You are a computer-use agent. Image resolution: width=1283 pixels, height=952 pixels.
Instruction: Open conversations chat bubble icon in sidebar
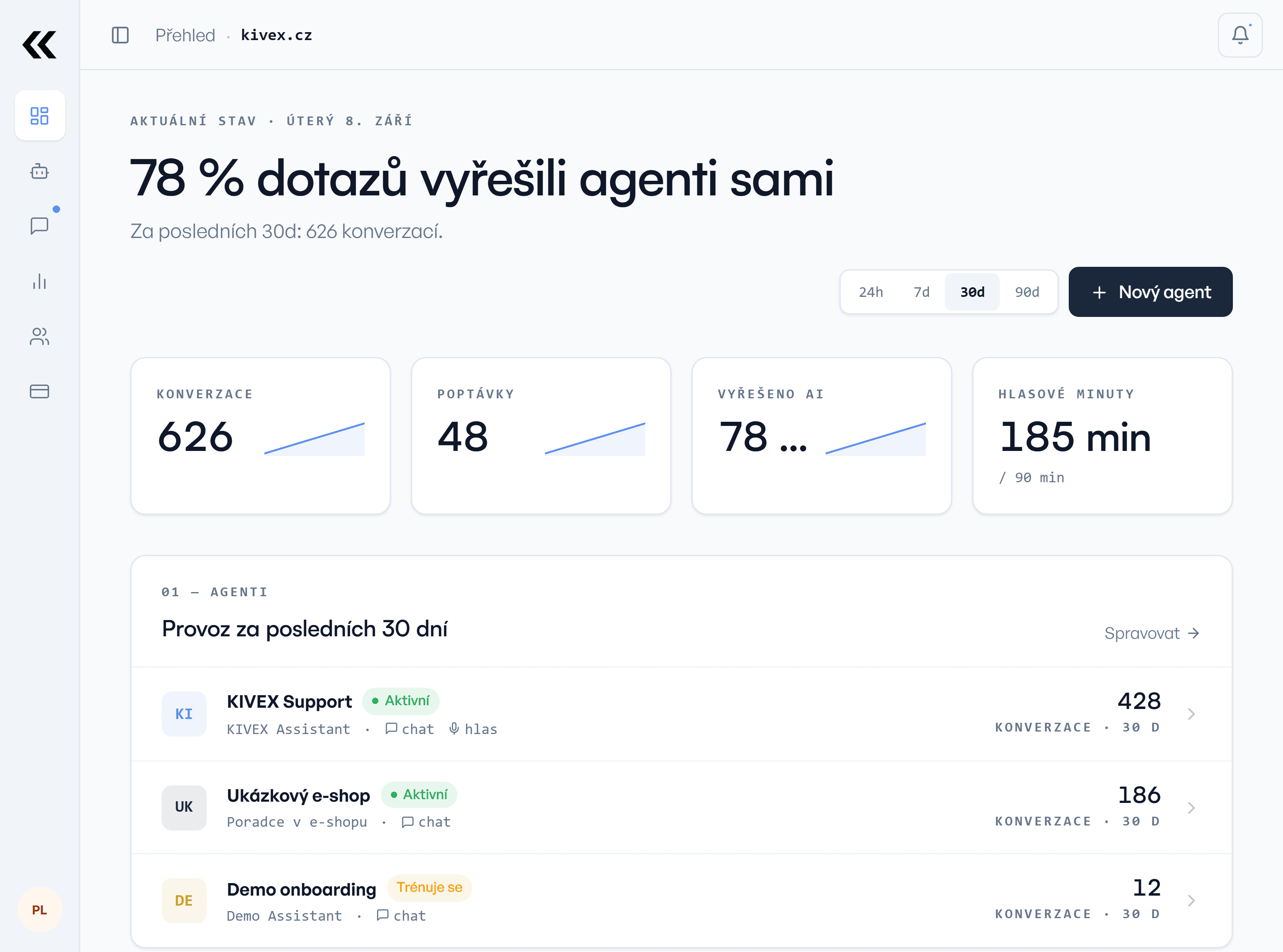click(39, 226)
